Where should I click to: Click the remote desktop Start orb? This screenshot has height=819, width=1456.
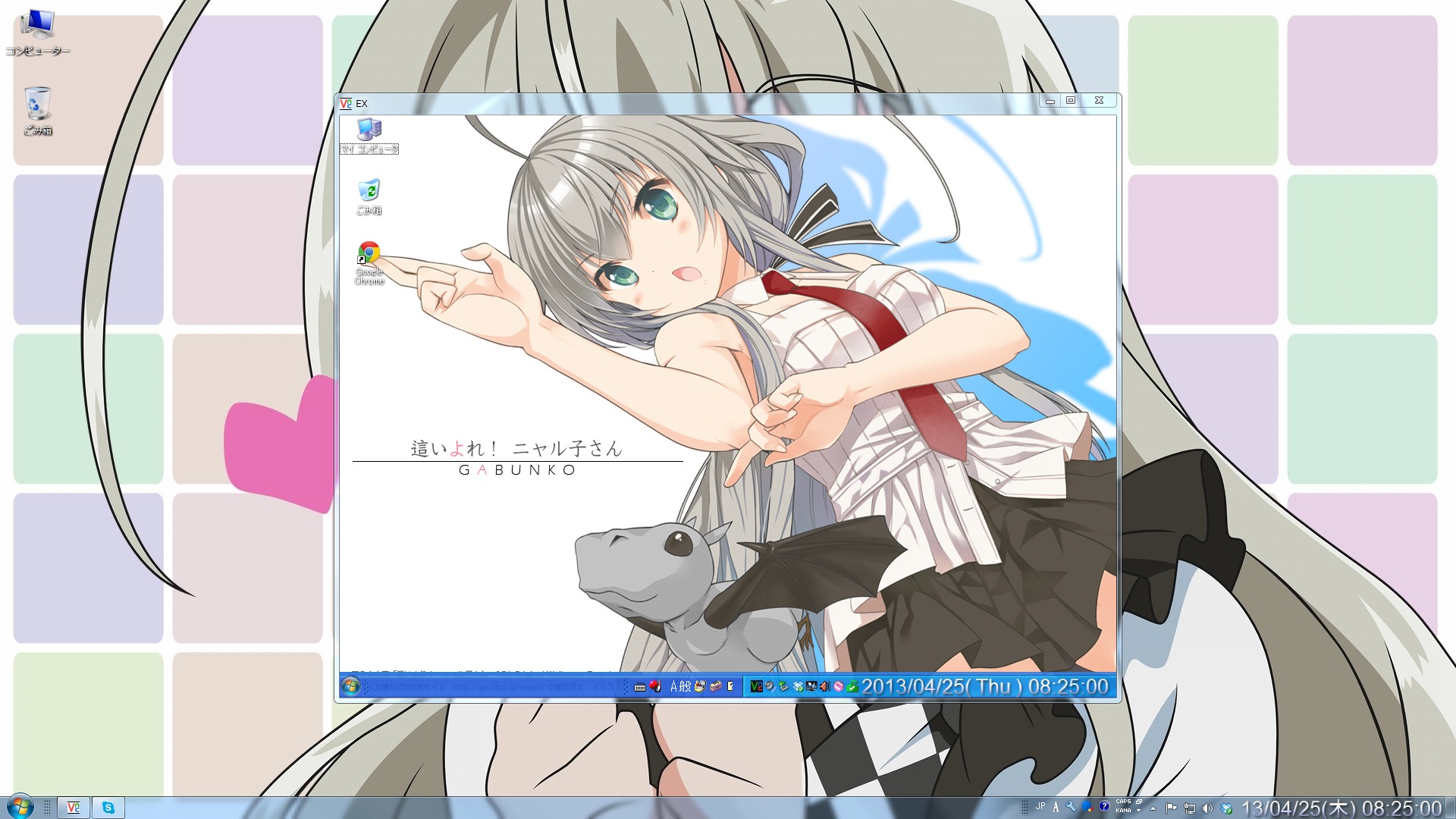click(x=350, y=686)
